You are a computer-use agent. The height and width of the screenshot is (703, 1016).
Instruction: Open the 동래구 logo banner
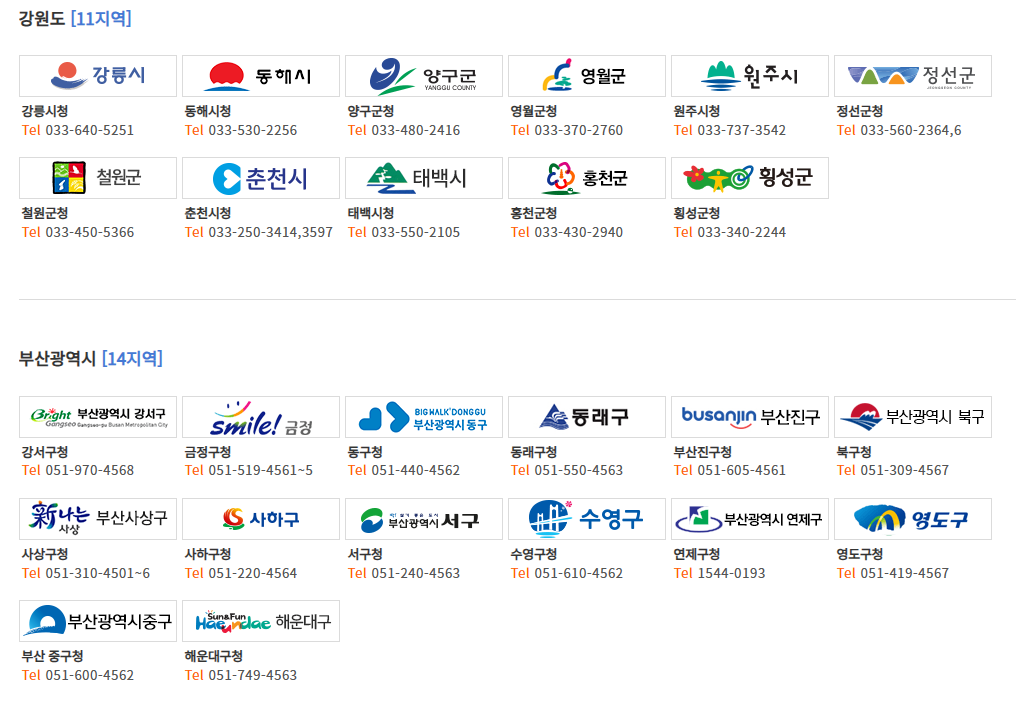[x=586, y=417]
